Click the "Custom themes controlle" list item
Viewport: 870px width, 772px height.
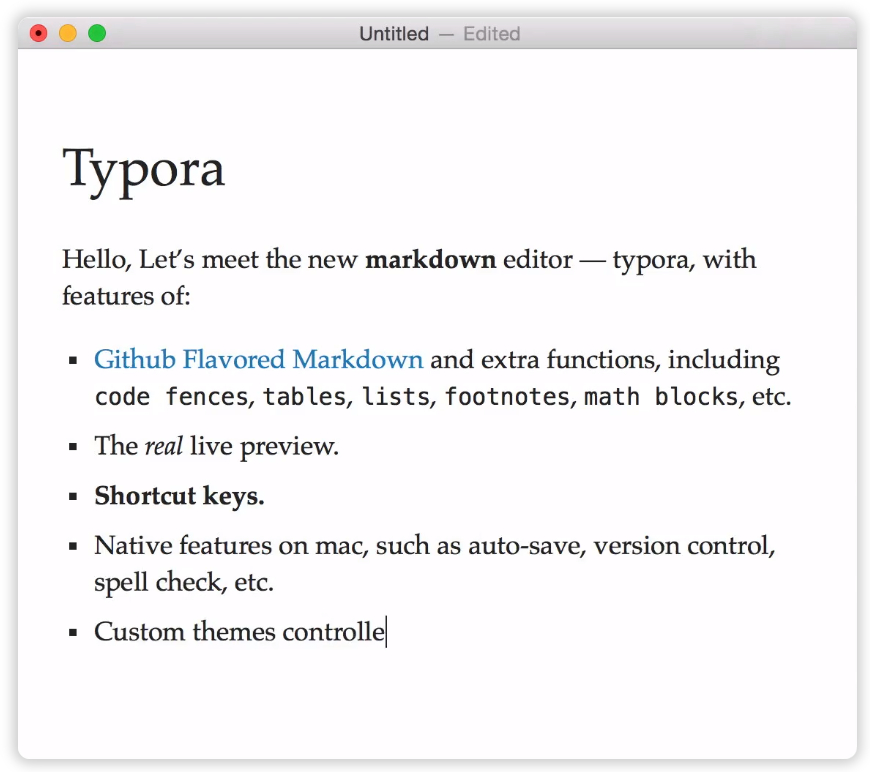[x=239, y=632]
